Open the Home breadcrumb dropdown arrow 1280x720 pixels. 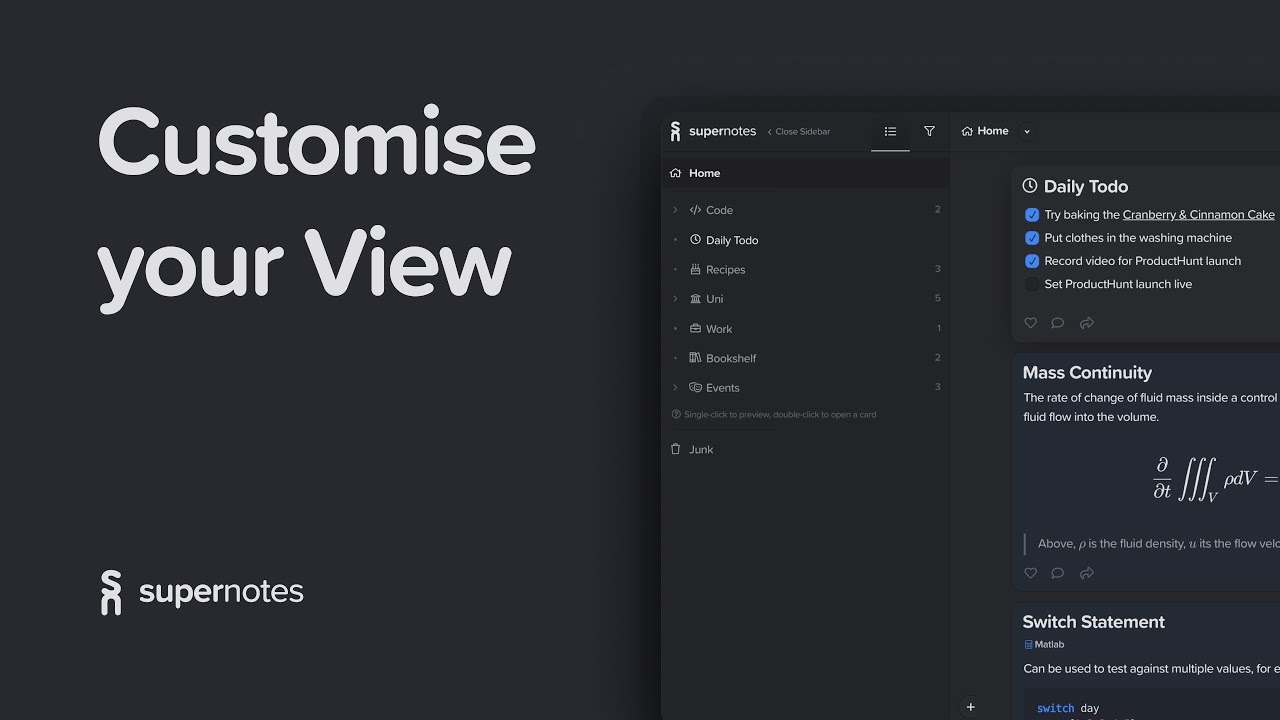coord(1026,131)
